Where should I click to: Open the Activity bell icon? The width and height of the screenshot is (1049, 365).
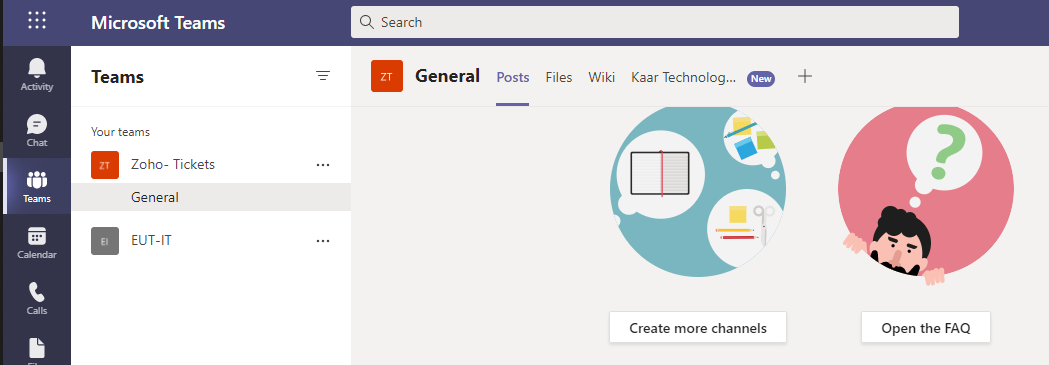(37, 74)
